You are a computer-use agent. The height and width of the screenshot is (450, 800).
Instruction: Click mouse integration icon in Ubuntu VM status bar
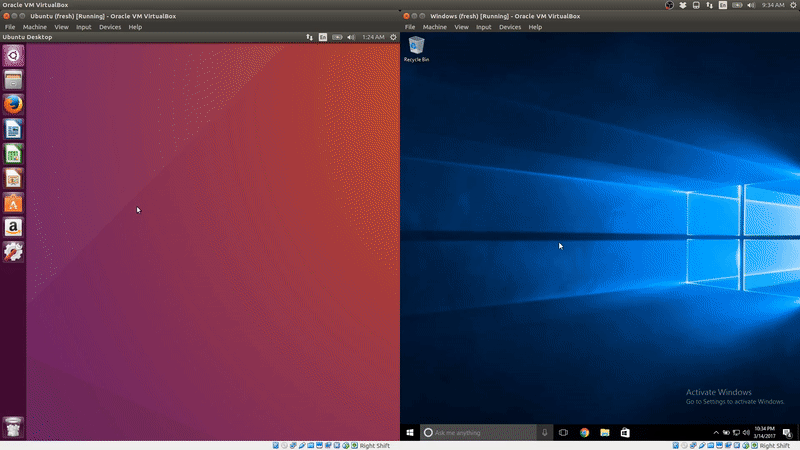[x=345, y=445]
